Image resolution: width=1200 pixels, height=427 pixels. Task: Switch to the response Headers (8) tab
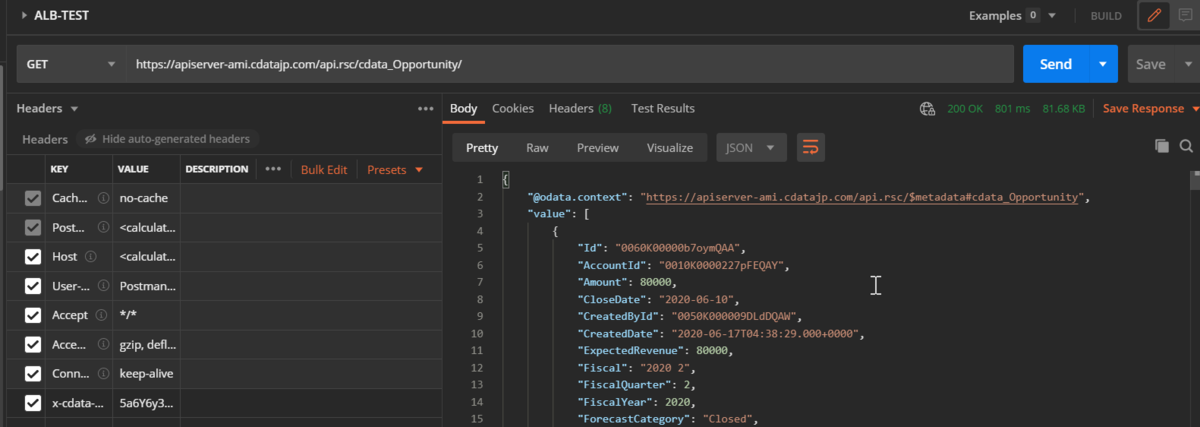click(x=580, y=108)
